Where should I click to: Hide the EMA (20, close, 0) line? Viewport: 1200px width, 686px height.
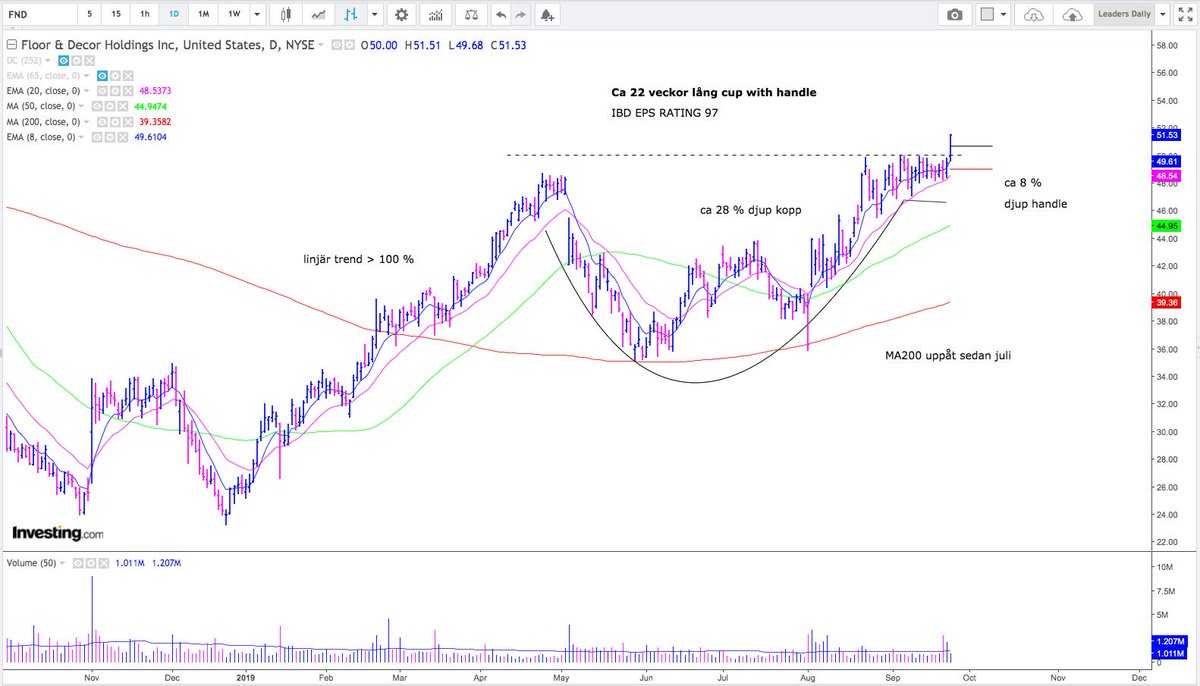click(102, 91)
